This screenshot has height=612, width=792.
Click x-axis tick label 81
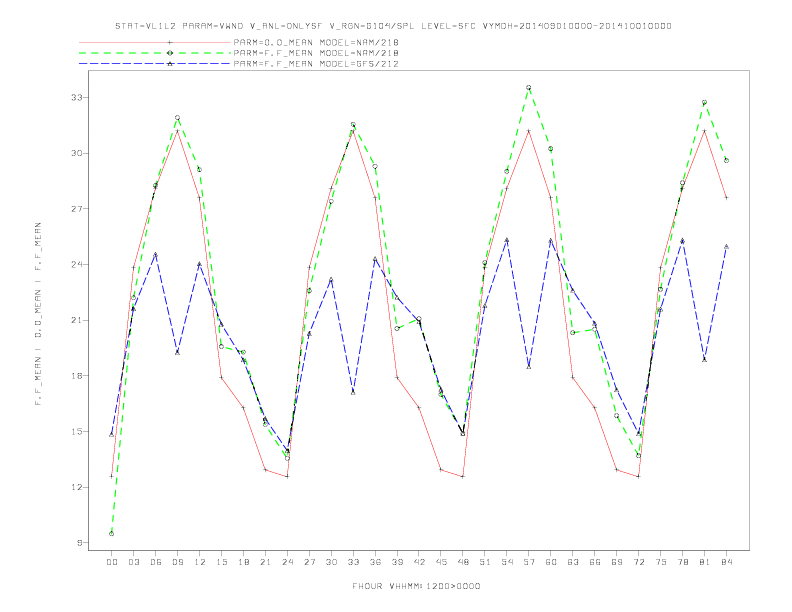pyautogui.click(x=705, y=562)
